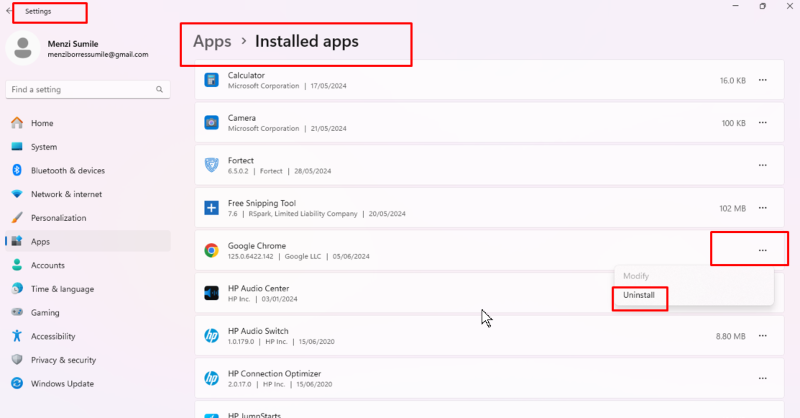
Task: Open Accounts settings
Action: tap(88, 265)
